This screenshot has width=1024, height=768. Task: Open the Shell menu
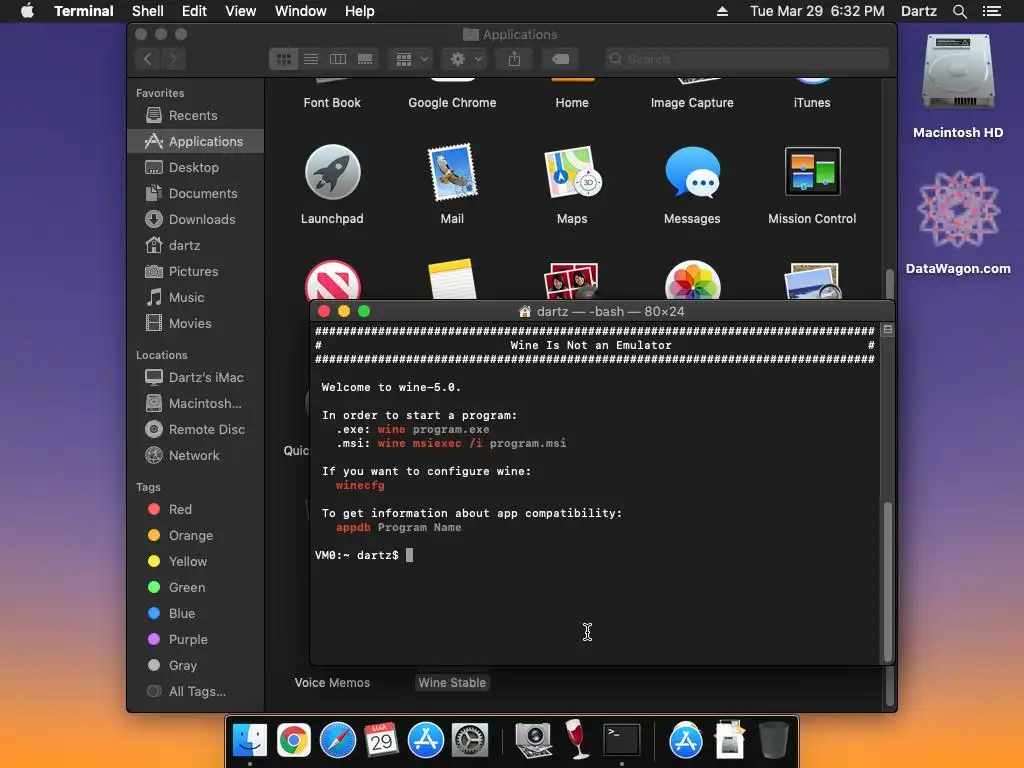click(x=148, y=11)
